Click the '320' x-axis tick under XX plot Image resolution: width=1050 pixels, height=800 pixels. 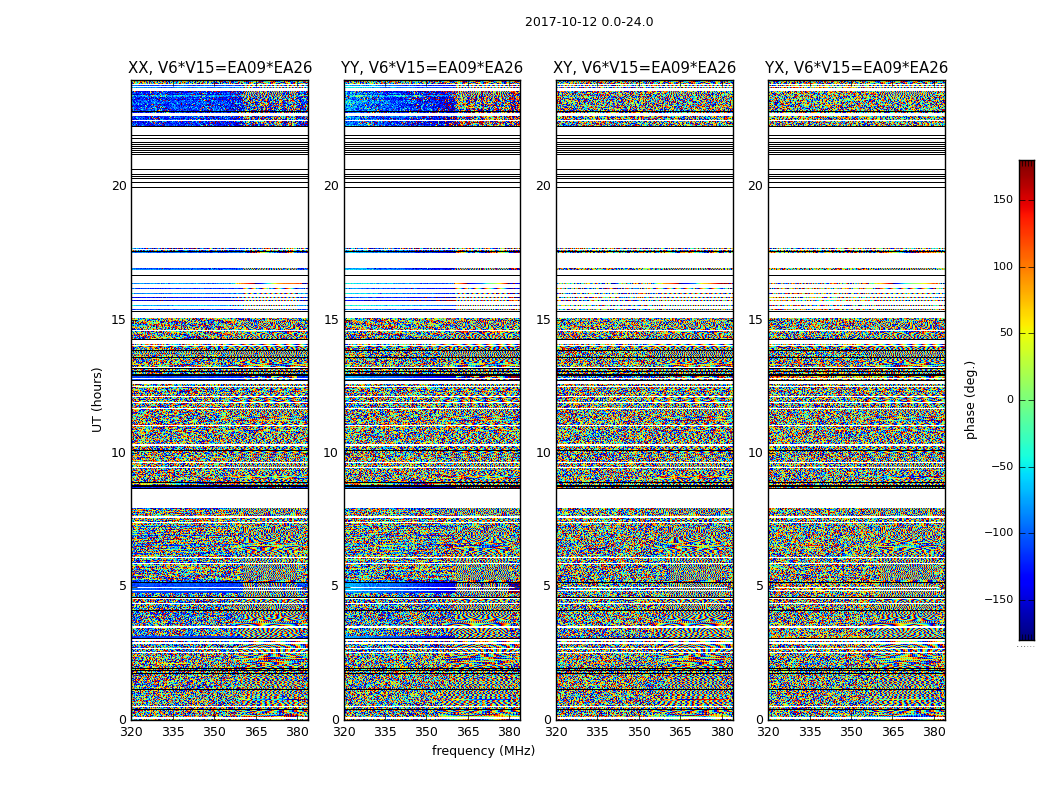(131, 732)
